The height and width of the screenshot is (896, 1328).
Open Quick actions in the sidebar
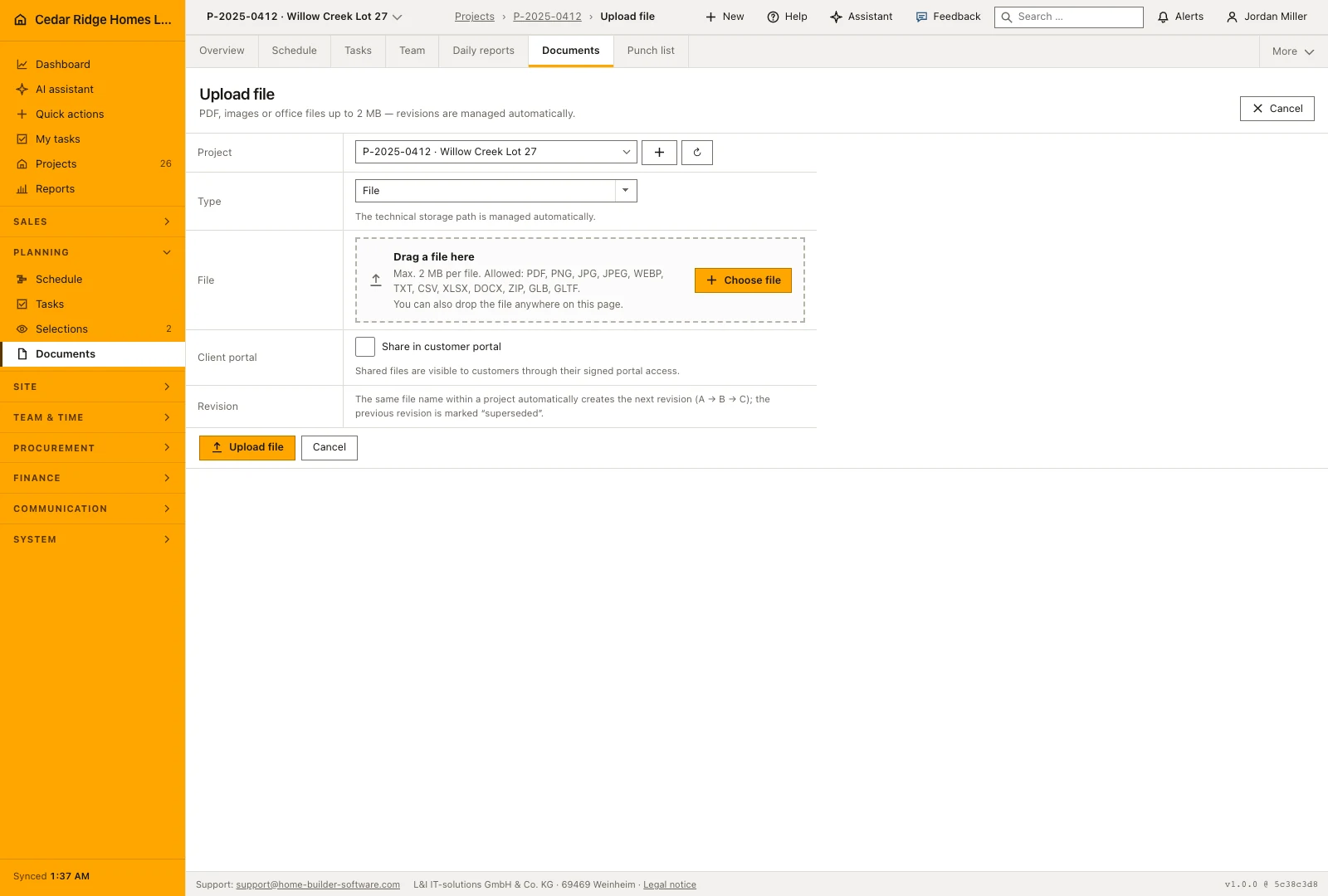(92, 114)
